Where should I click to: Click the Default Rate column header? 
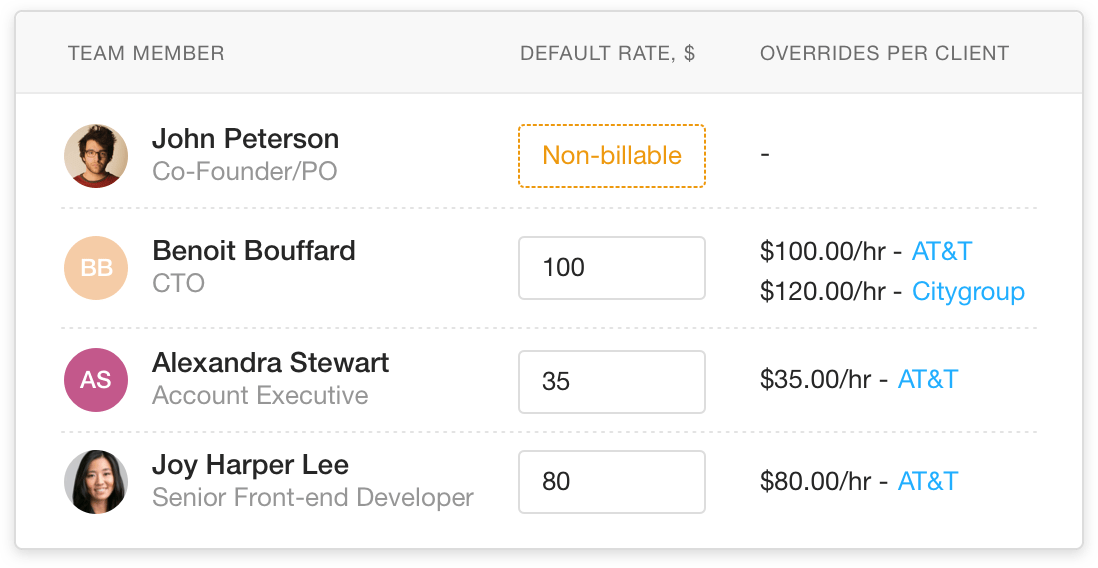pos(607,53)
